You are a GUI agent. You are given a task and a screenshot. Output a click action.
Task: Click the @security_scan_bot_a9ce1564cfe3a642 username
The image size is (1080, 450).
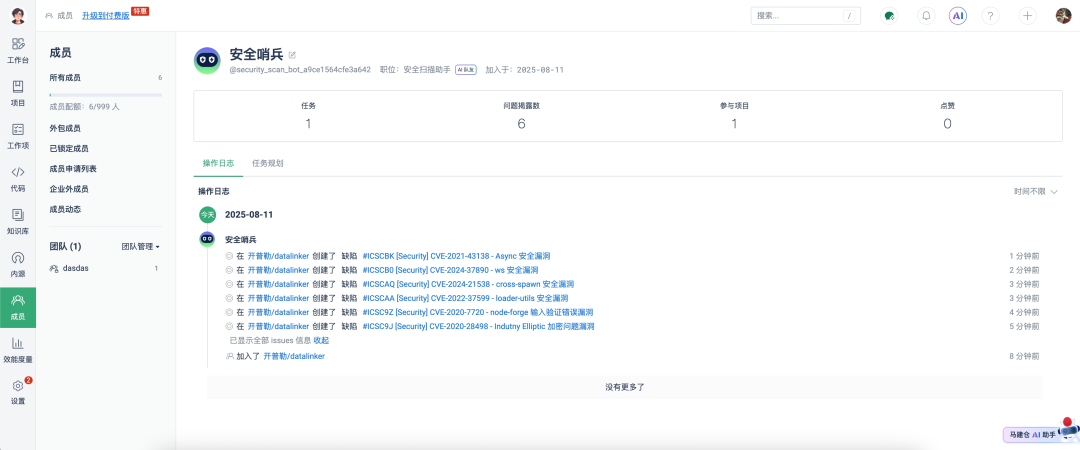[300, 70]
